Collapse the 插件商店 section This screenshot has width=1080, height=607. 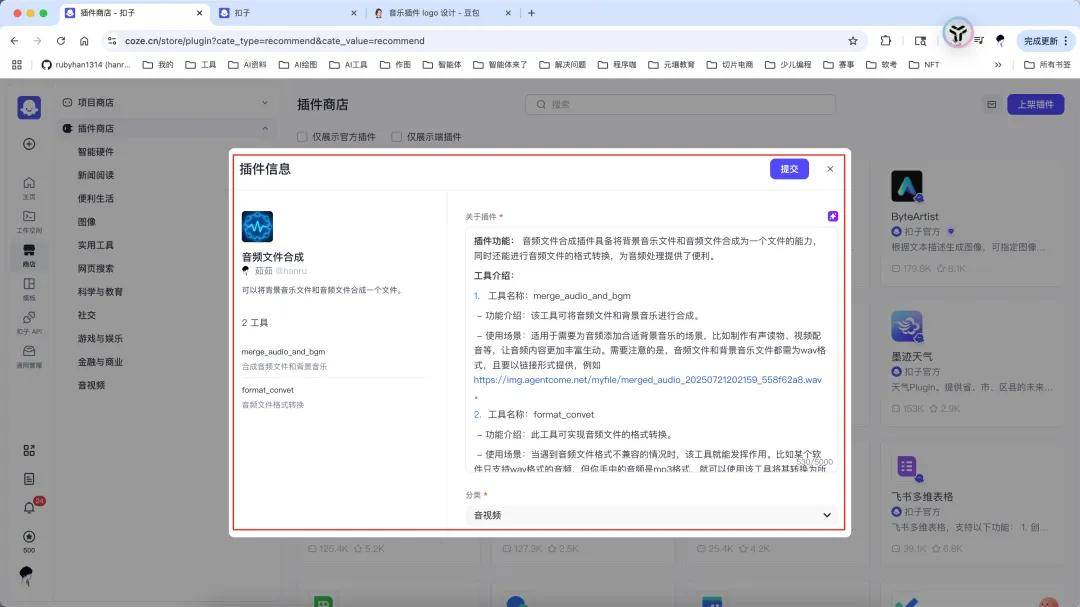(x=265, y=128)
